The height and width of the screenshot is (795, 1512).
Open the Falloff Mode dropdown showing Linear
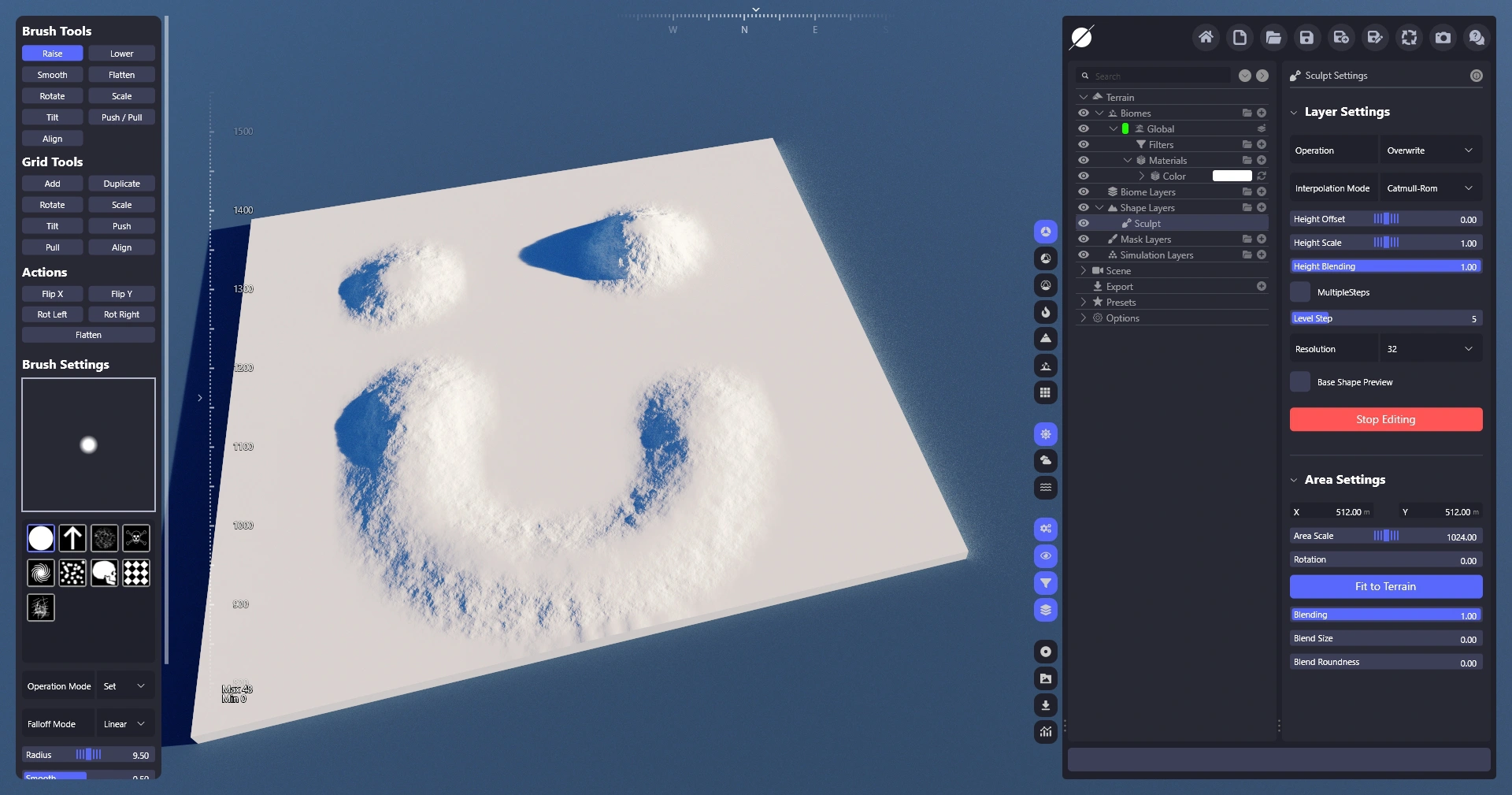click(125, 724)
